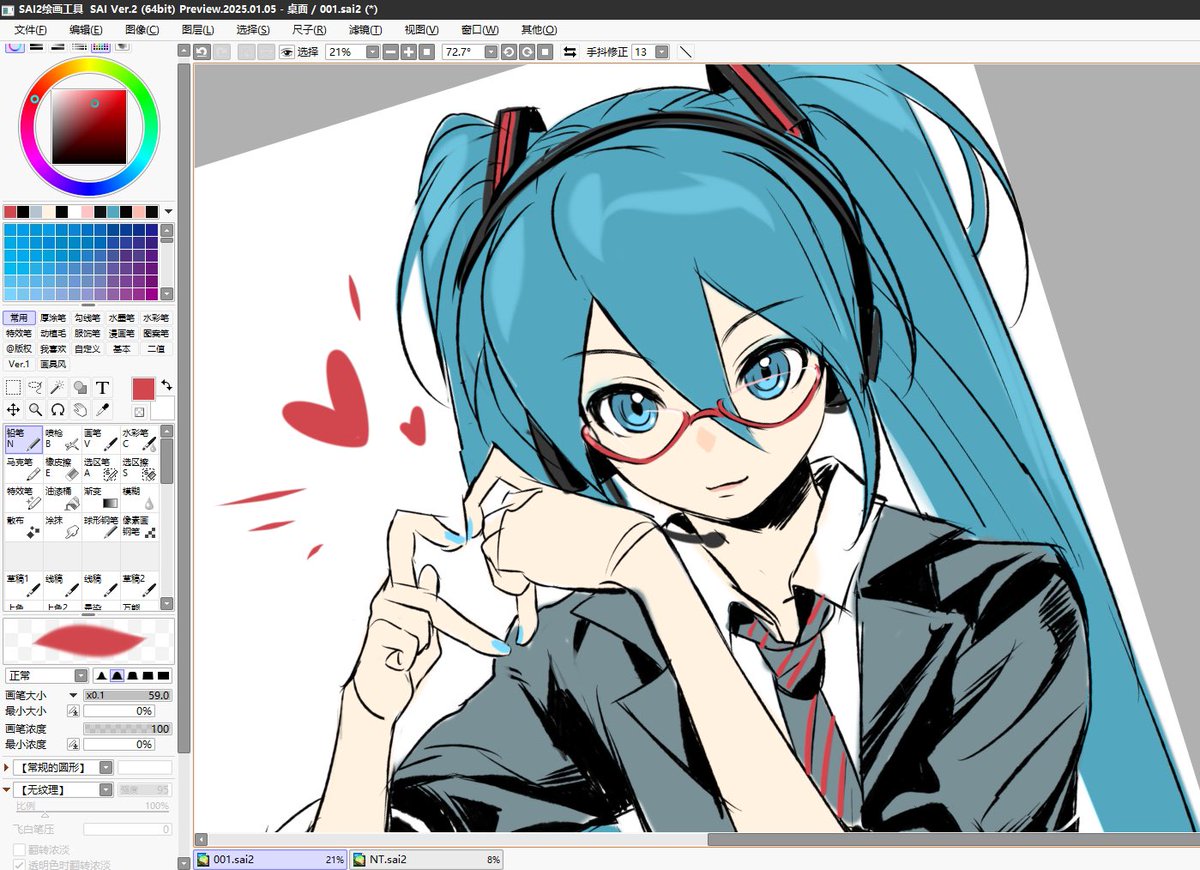Select the eyedropper color picker tool

tap(103, 410)
